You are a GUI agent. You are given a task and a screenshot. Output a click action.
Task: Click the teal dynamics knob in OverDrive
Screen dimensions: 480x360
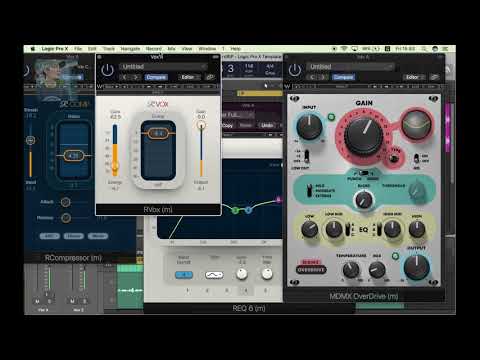click(364, 200)
